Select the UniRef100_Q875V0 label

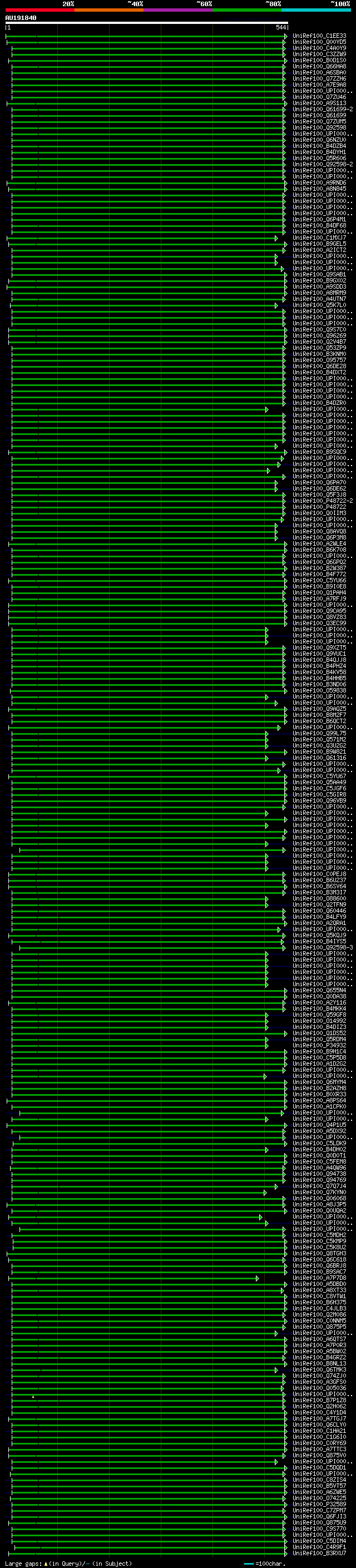pos(319,1456)
